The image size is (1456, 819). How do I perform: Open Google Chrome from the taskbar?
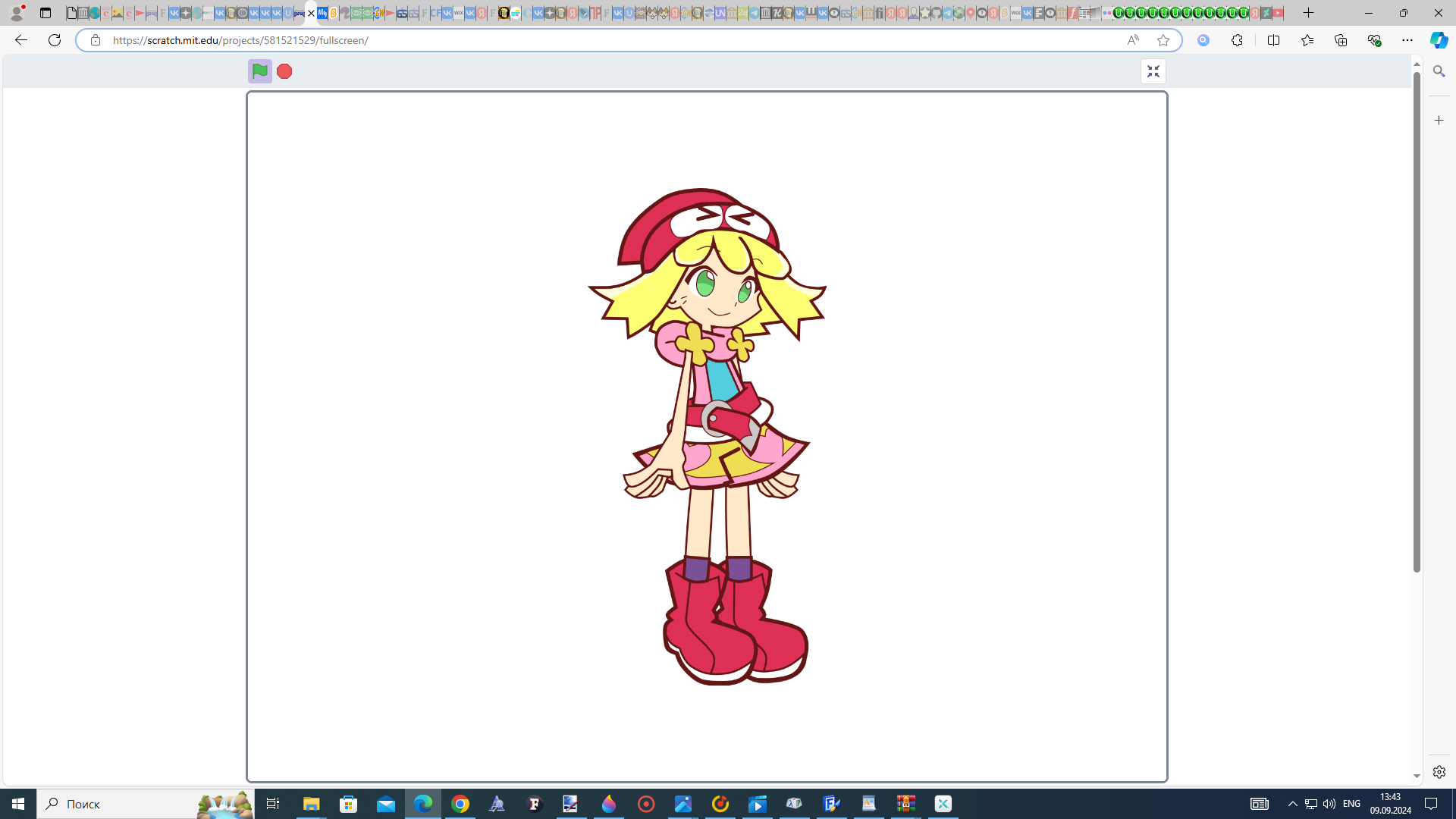tap(460, 804)
